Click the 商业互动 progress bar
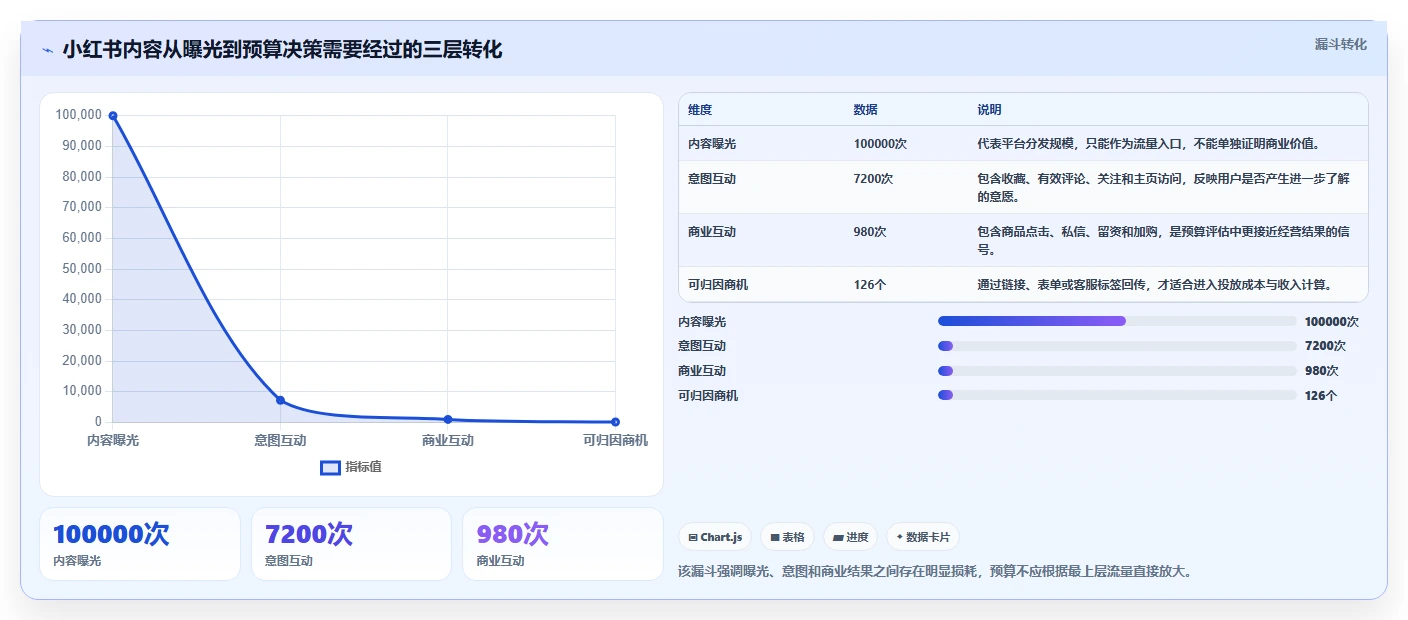This screenshot has width=1408, height=620. tap(1117, 371)
